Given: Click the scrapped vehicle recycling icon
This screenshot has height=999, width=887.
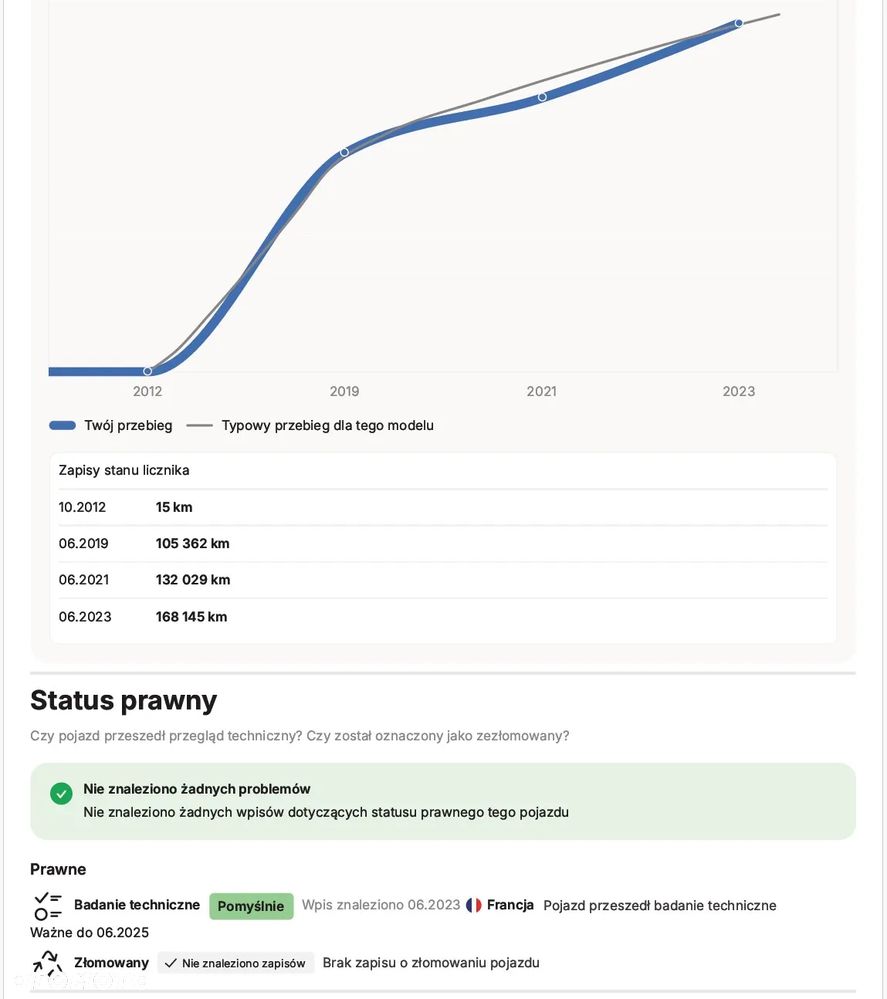Looking at the screenshot, I should click(x=47, y=963).
